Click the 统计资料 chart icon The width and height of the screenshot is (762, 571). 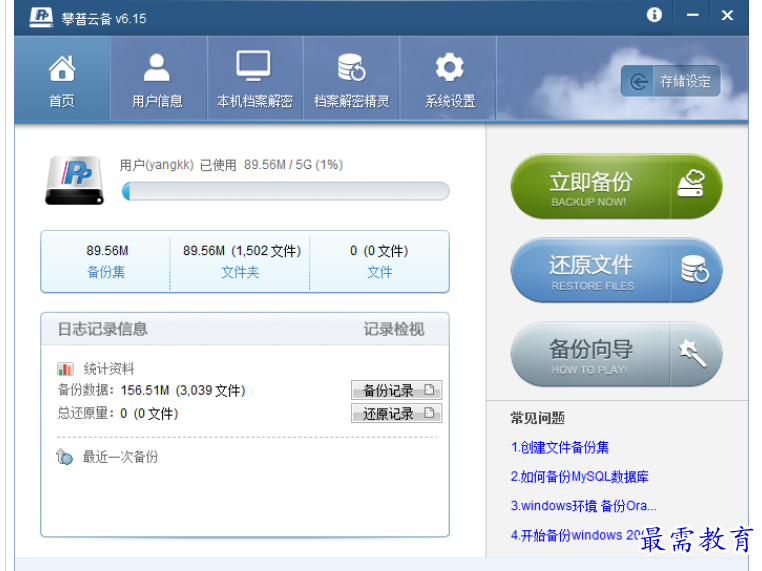click(65, 369)
